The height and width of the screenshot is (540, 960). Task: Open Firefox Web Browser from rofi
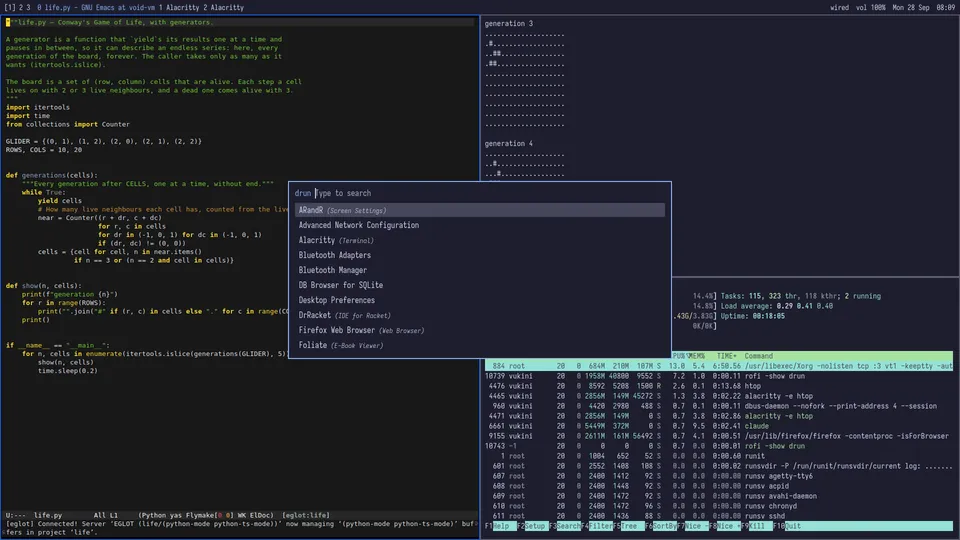(x=479, y=331)
